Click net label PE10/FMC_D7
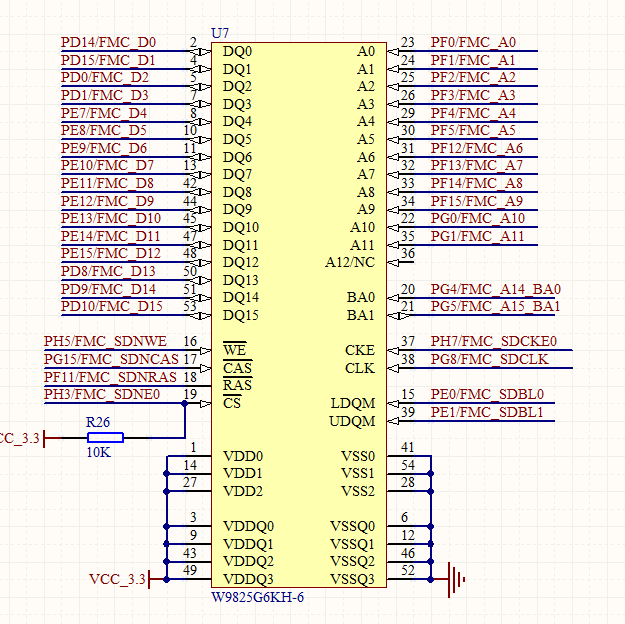 tap(108, 165)
